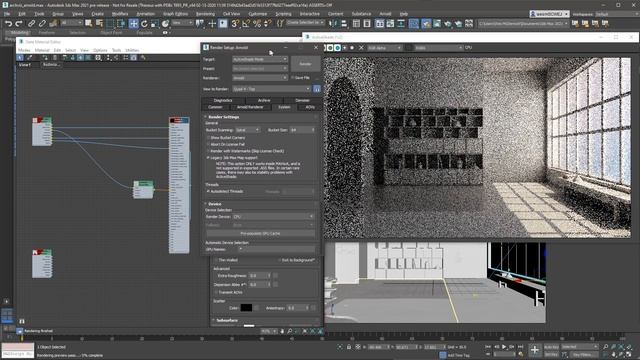Viewport: 640px width, 360px height.
Task: Toggle the Spinner Snap icon
Action: 268,24
